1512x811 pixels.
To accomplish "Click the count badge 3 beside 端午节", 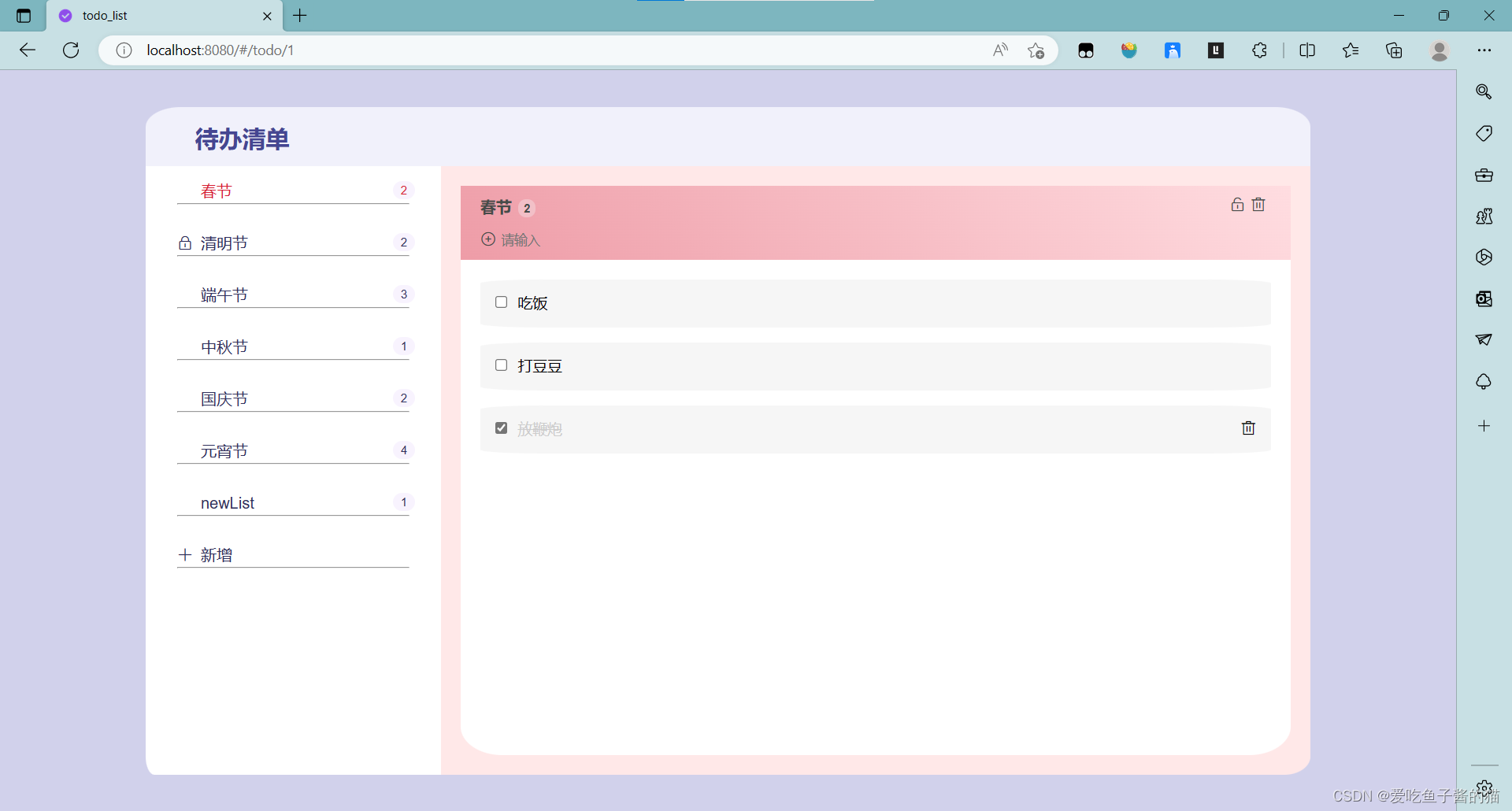I will tap(404, 294).
